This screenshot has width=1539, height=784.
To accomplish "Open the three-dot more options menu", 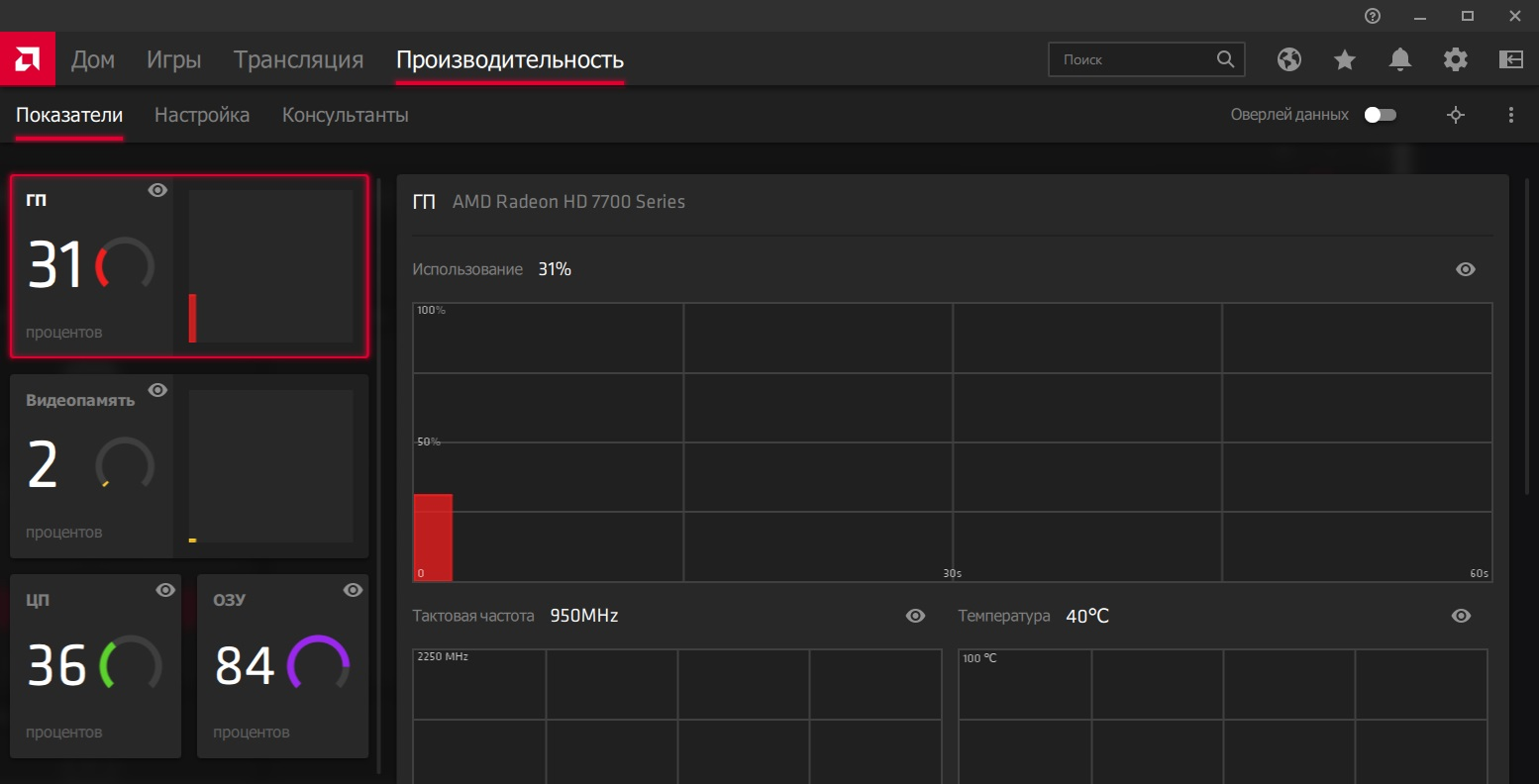I will click(x=1511, y=115).
